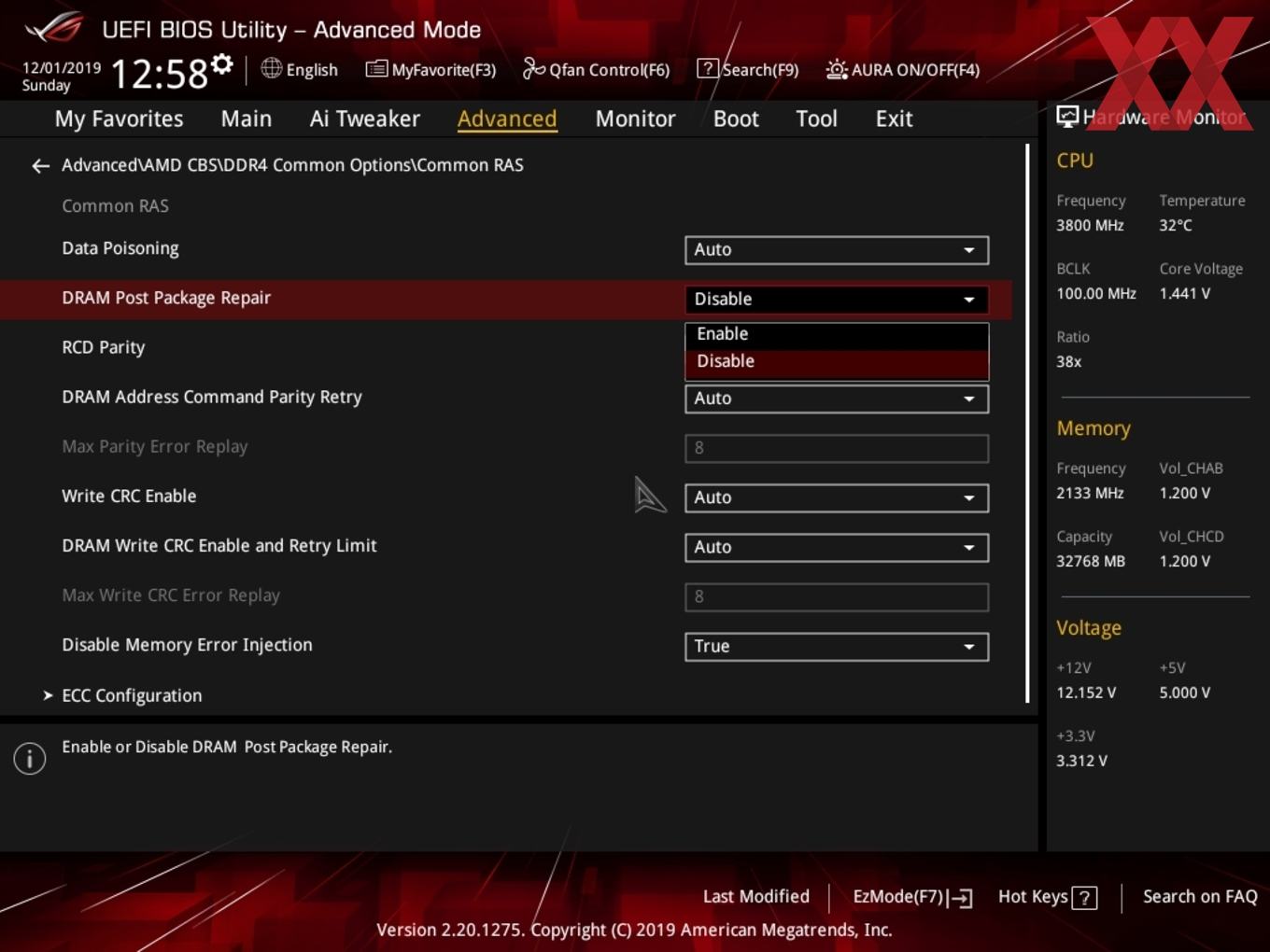The height and width of the screenshot is (952, 1270).
Task: Open the Exit tab
Action: 894,119
